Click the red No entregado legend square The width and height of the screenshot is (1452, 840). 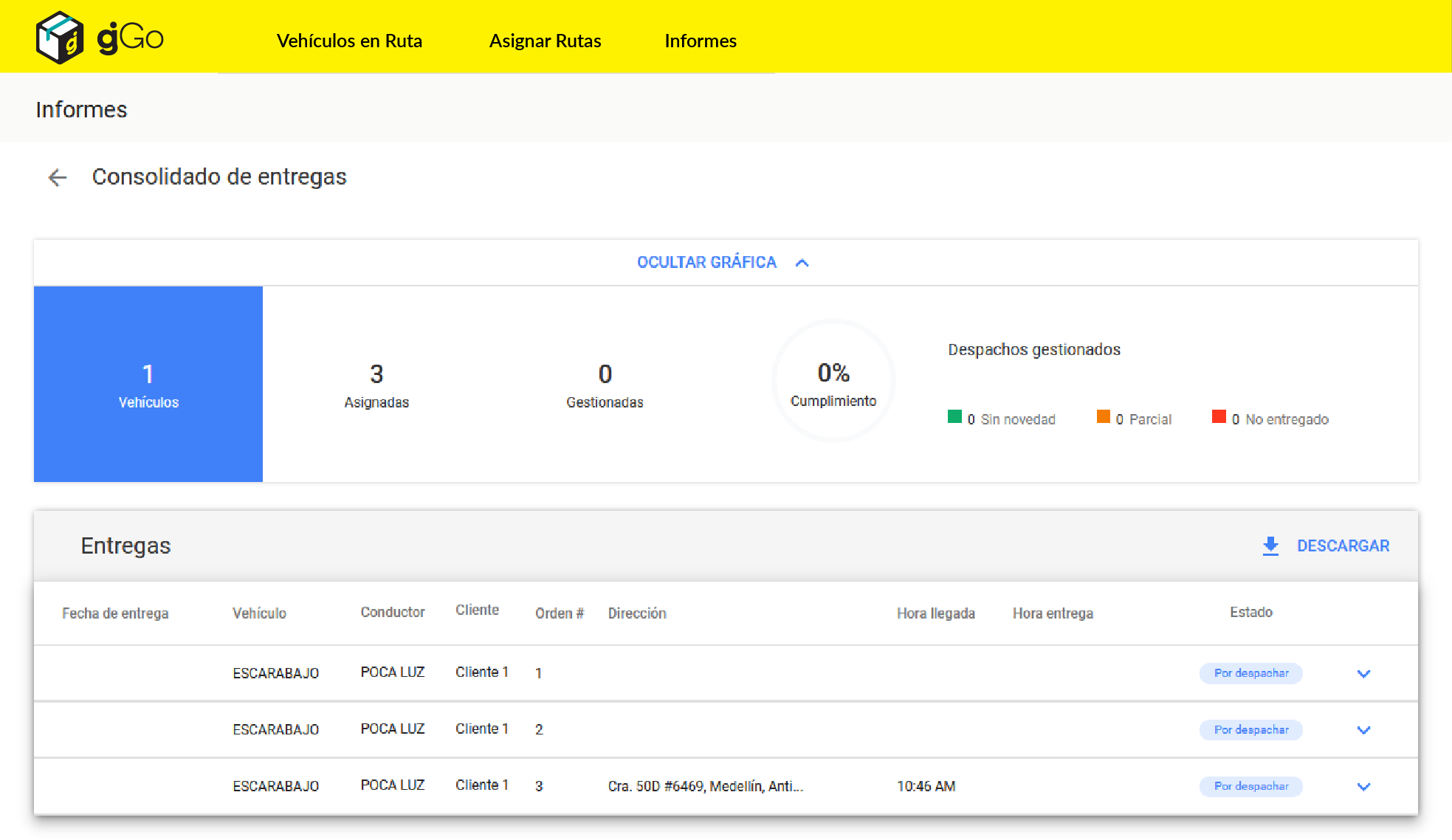[x=1219, y=417]
